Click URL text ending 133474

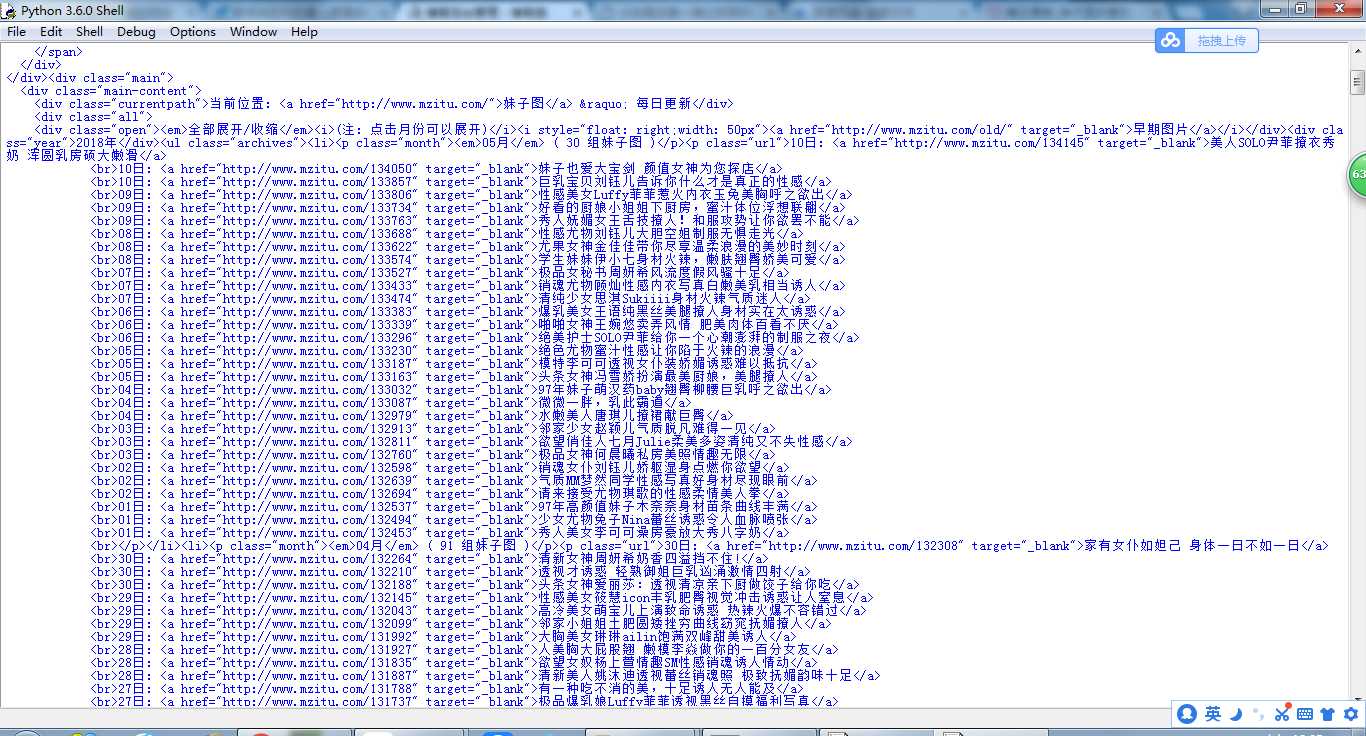coord(317,299)
